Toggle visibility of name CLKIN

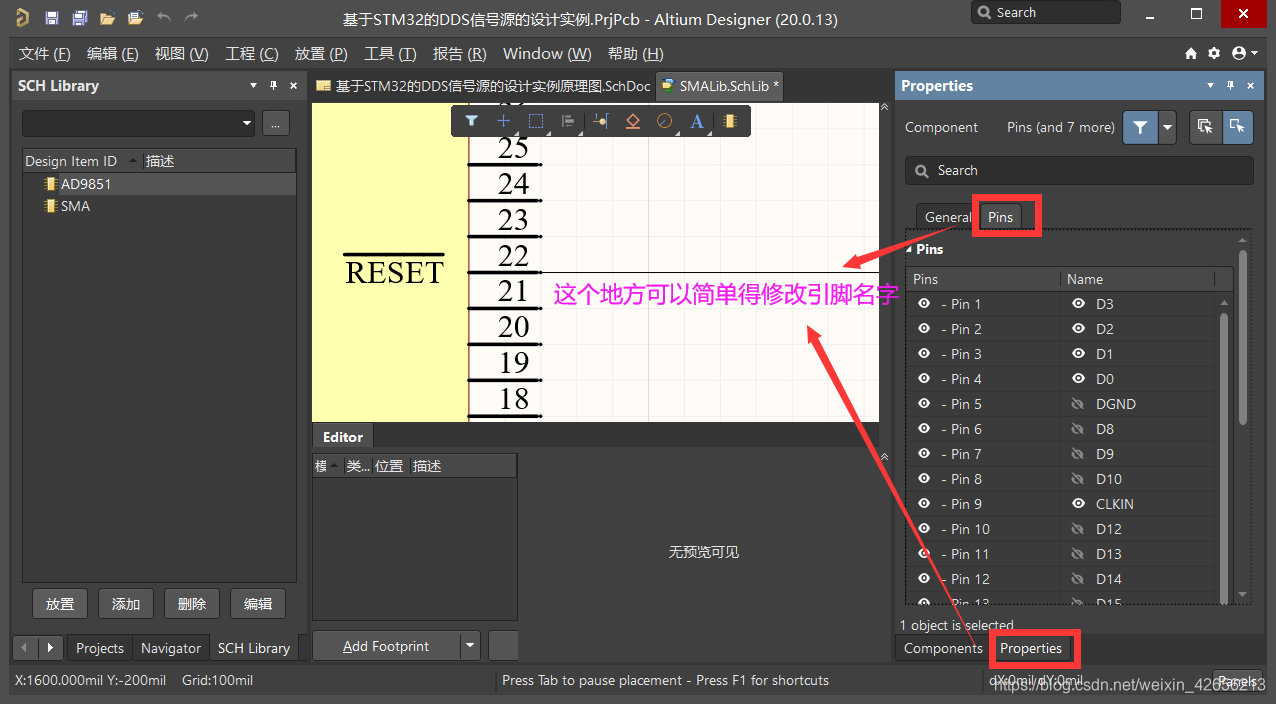pos(1078,504)
